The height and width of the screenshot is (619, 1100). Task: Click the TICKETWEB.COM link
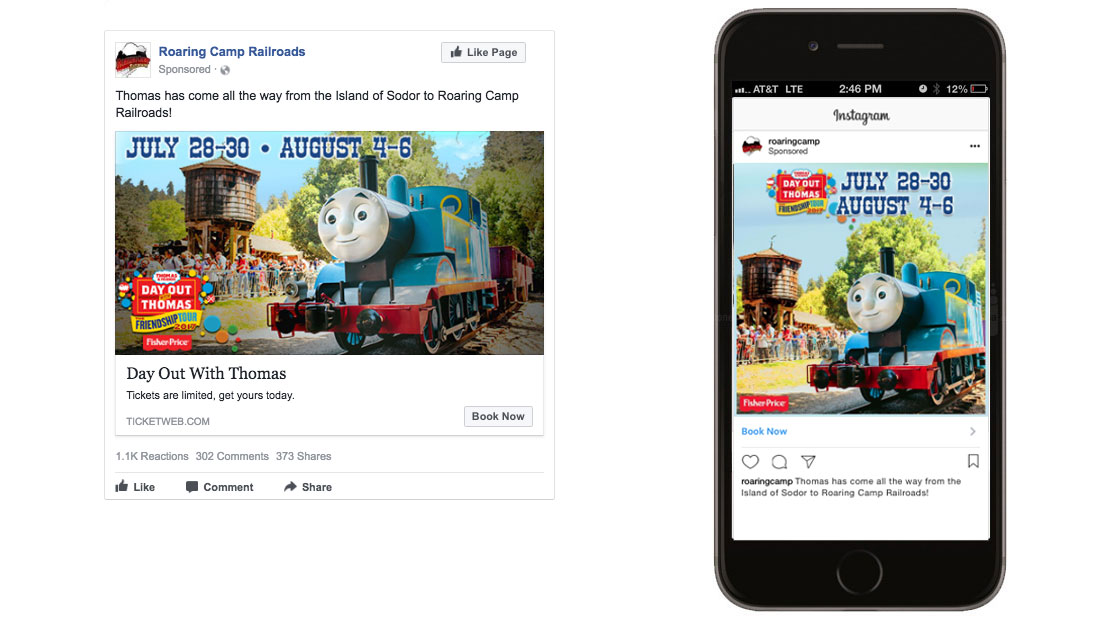[168, 421]
